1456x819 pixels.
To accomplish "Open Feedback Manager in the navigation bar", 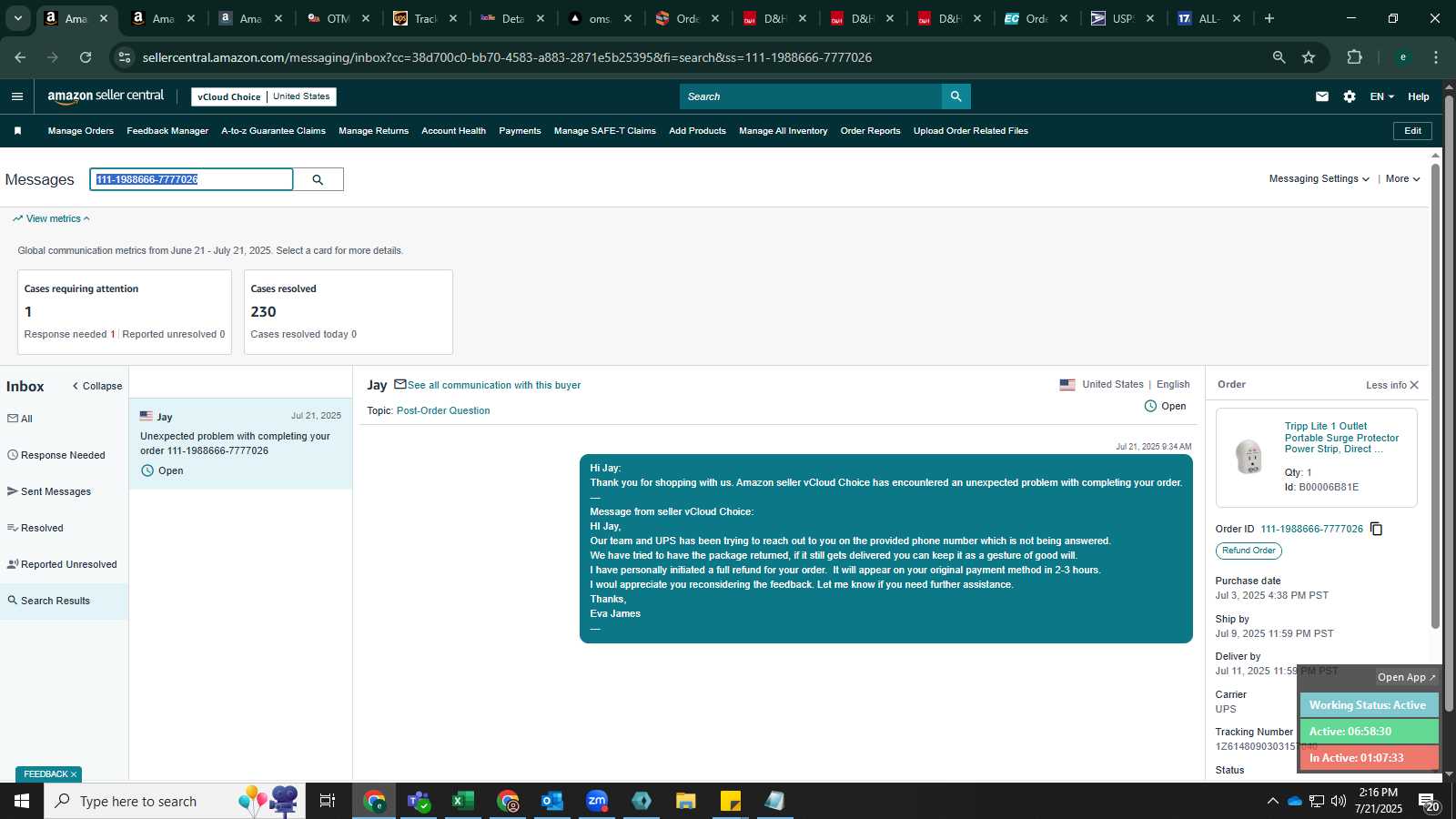I will (x=167, y=131).
